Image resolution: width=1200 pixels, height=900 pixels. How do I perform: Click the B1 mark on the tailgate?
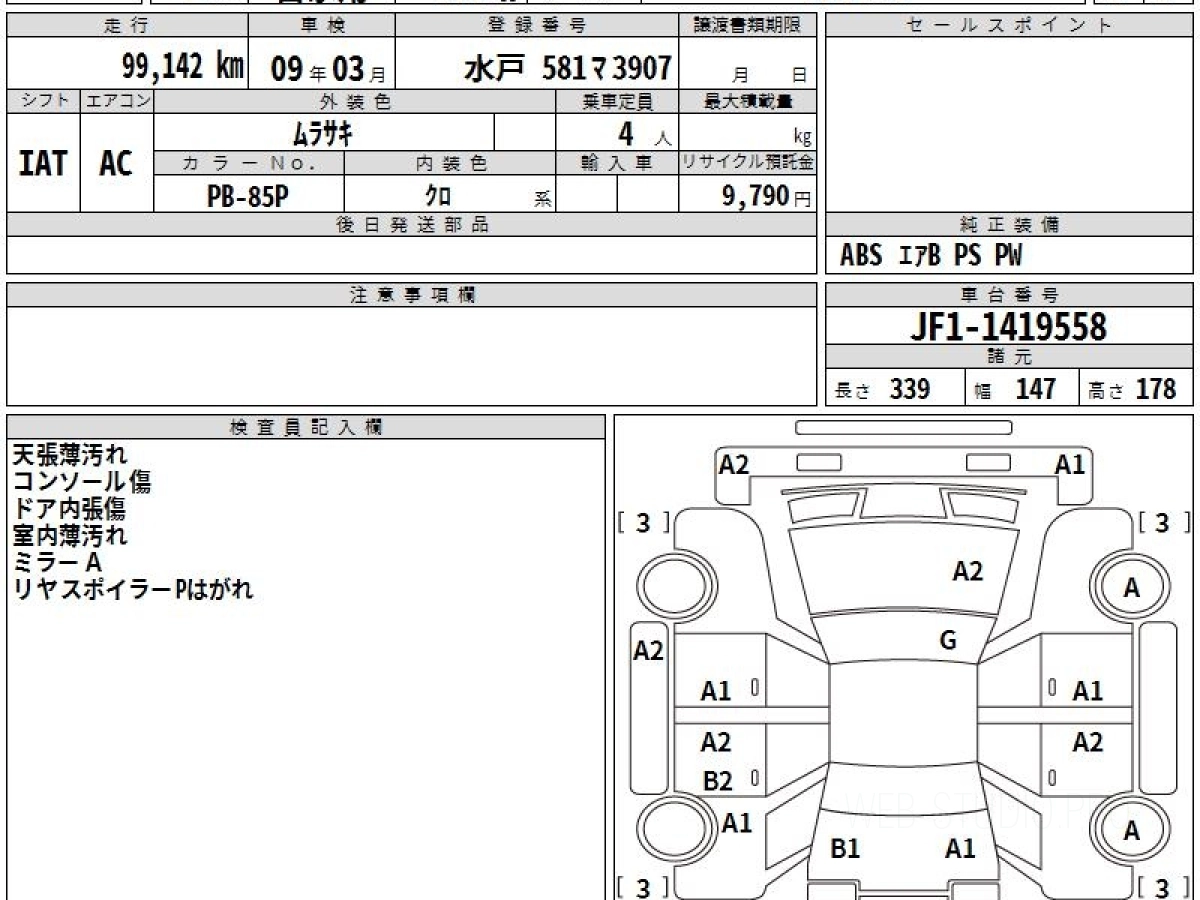pyautogui.click(x=845, y=849)
